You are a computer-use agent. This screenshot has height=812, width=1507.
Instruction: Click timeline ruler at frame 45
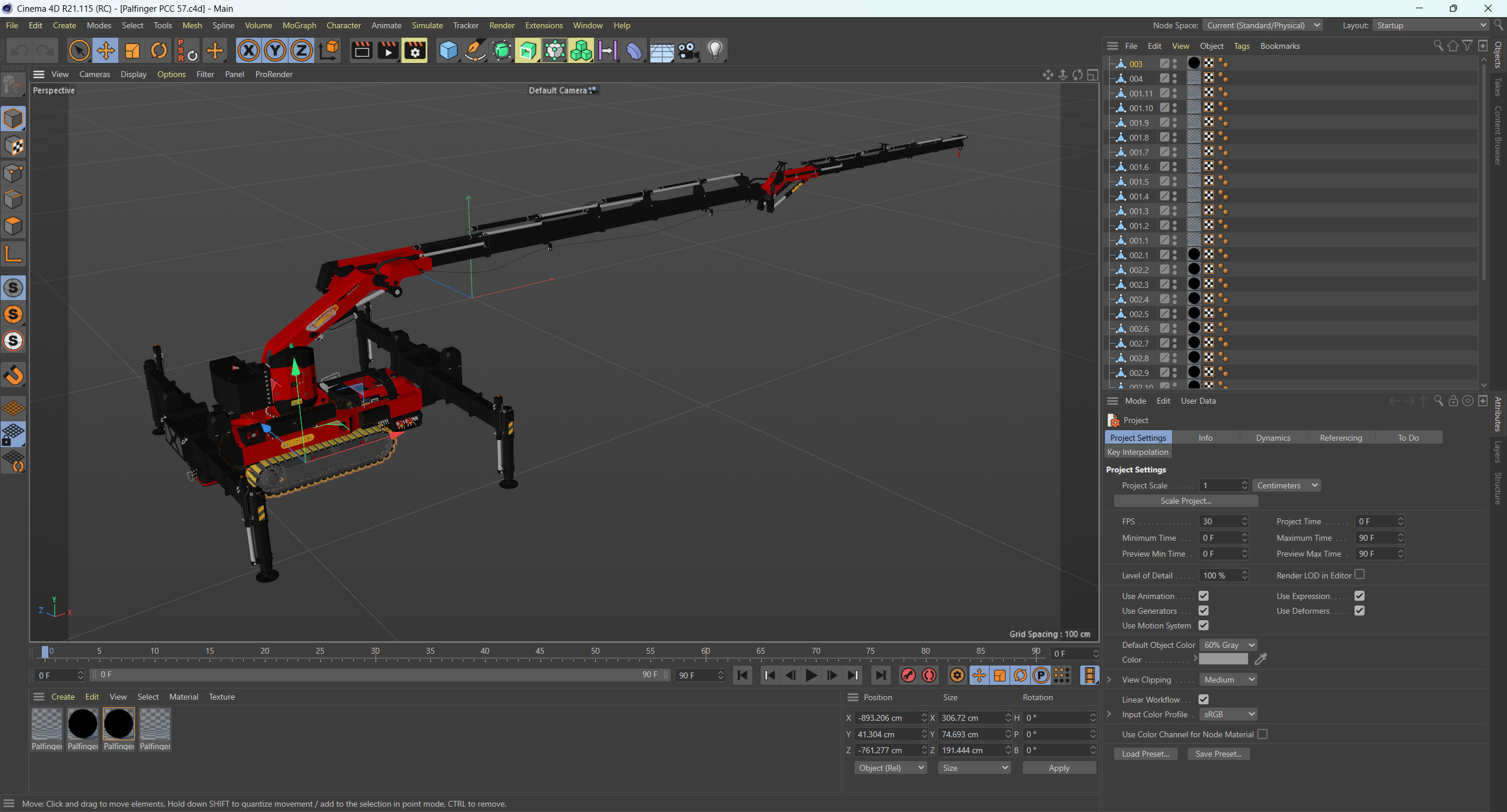click(x=540, y=651)
